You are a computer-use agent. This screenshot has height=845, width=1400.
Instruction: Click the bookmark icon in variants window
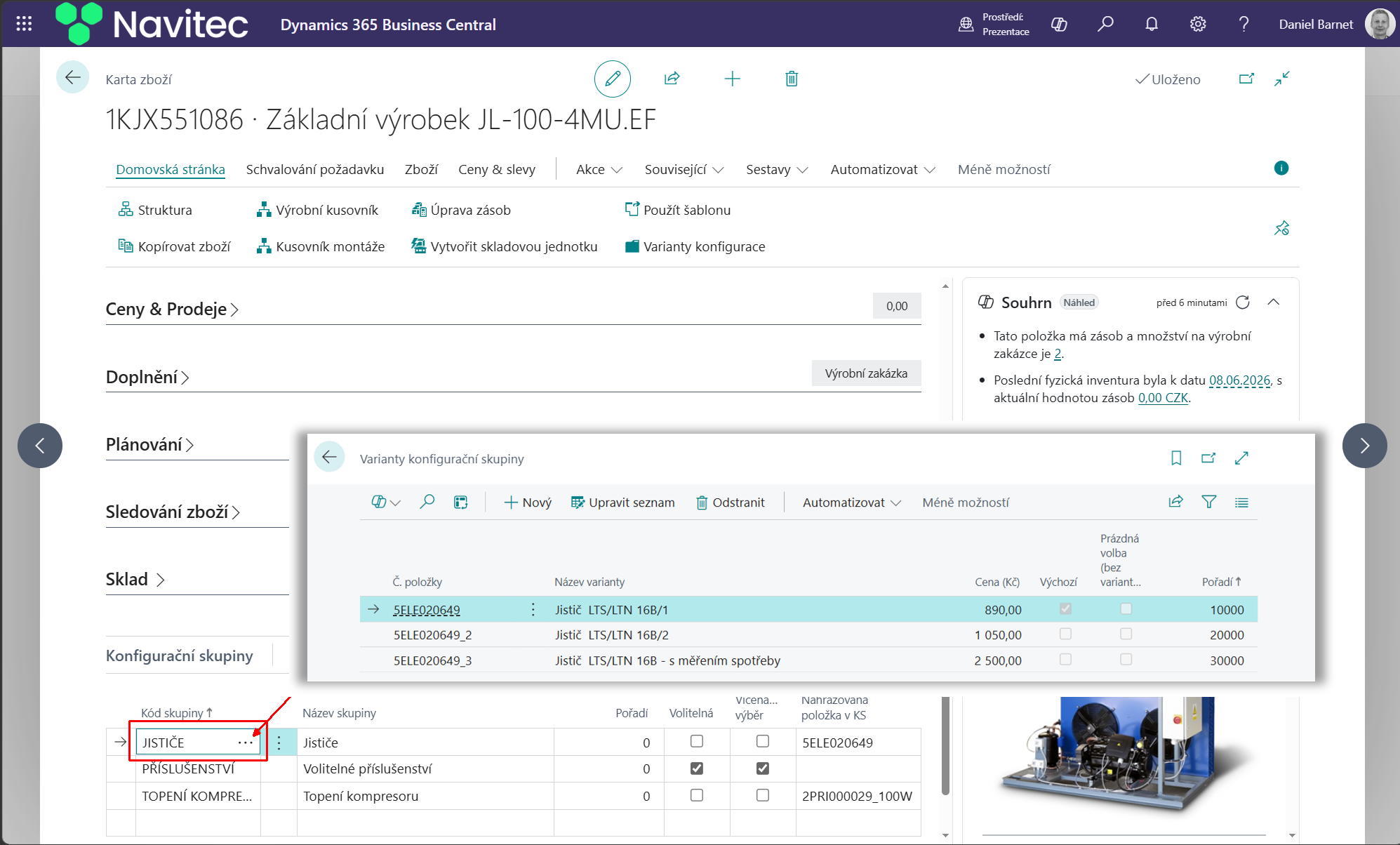tap(1177, 458)
